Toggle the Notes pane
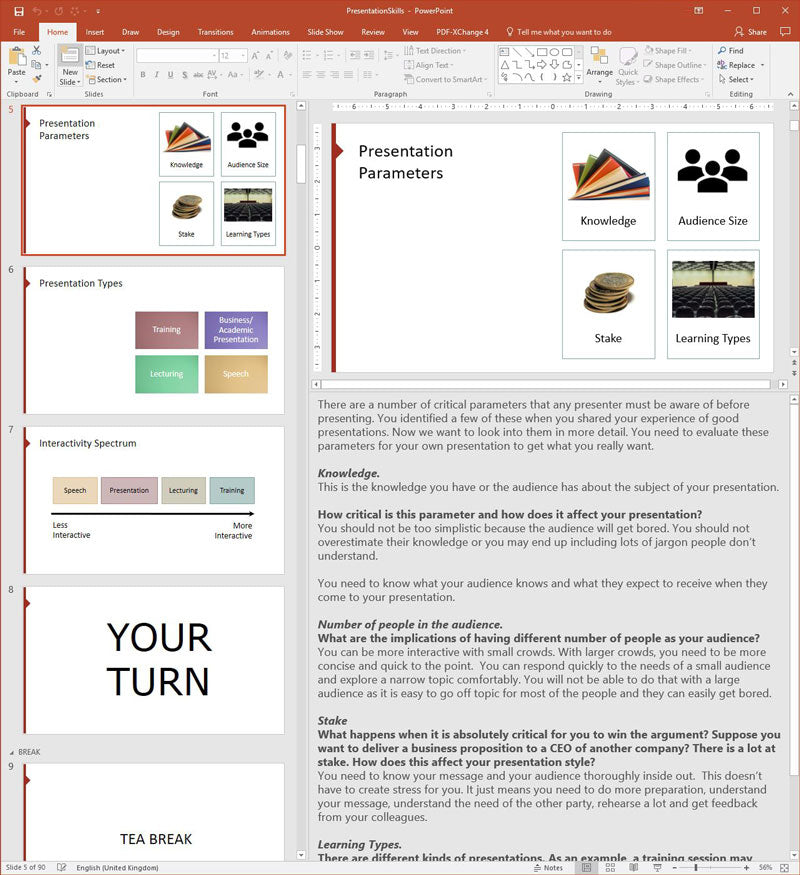Viewport: 800px width, 875px height. click(547, 867)
